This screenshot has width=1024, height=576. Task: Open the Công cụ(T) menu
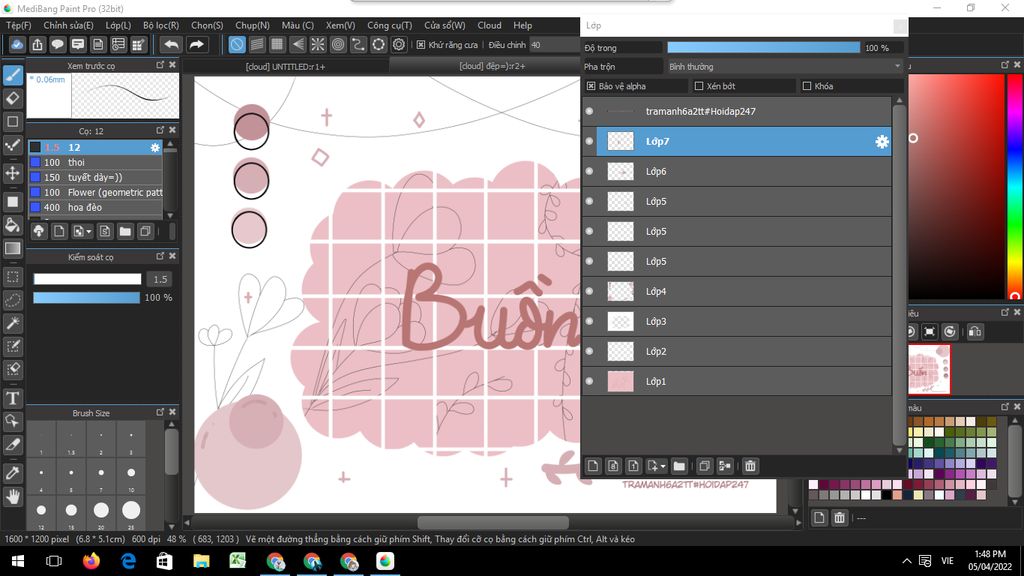coord(389,25)
